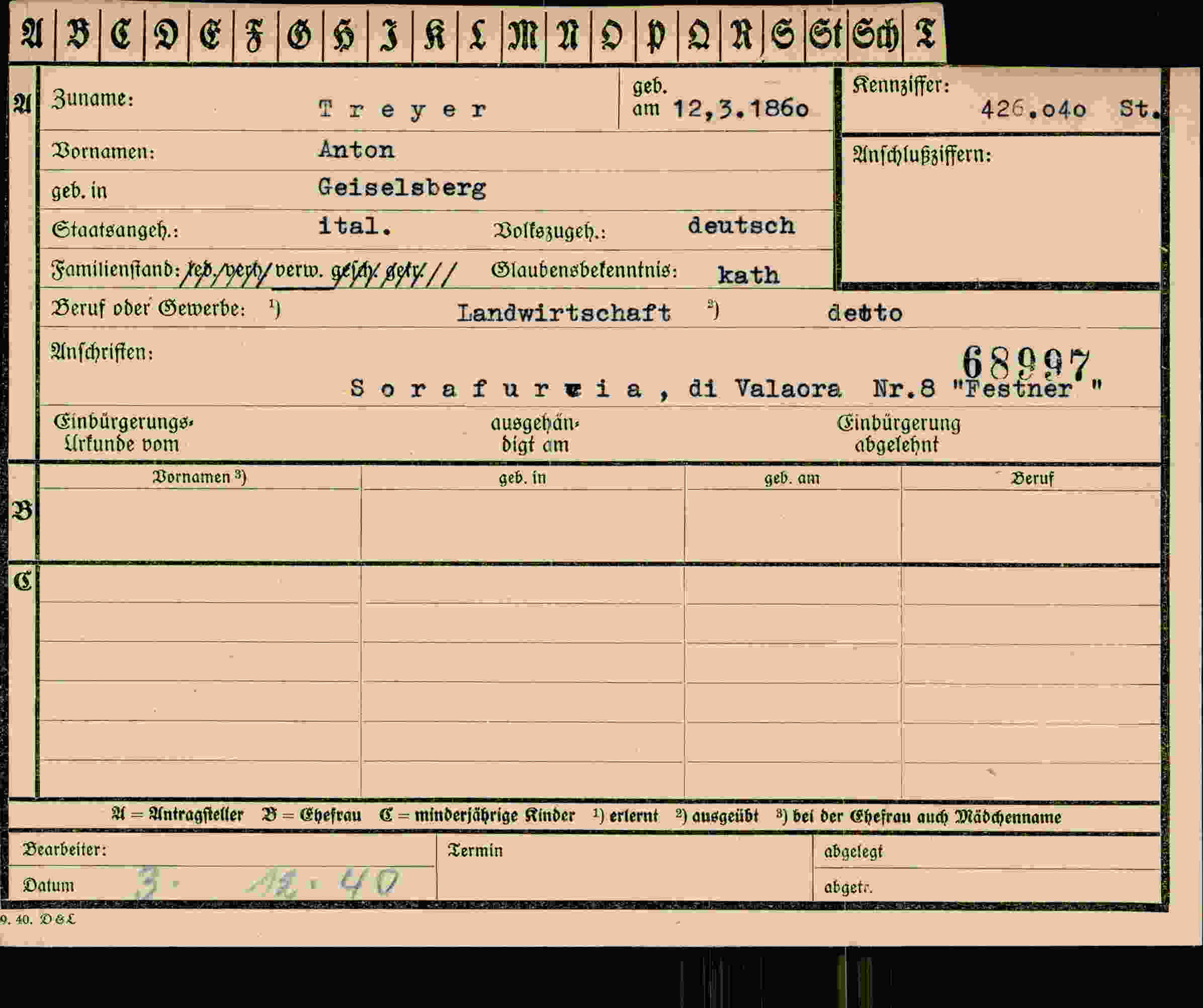Image resolution: width=1203 pixels, height=1008 pixels.
Task: Click the Kennziffer label
Action: point(901,86)
